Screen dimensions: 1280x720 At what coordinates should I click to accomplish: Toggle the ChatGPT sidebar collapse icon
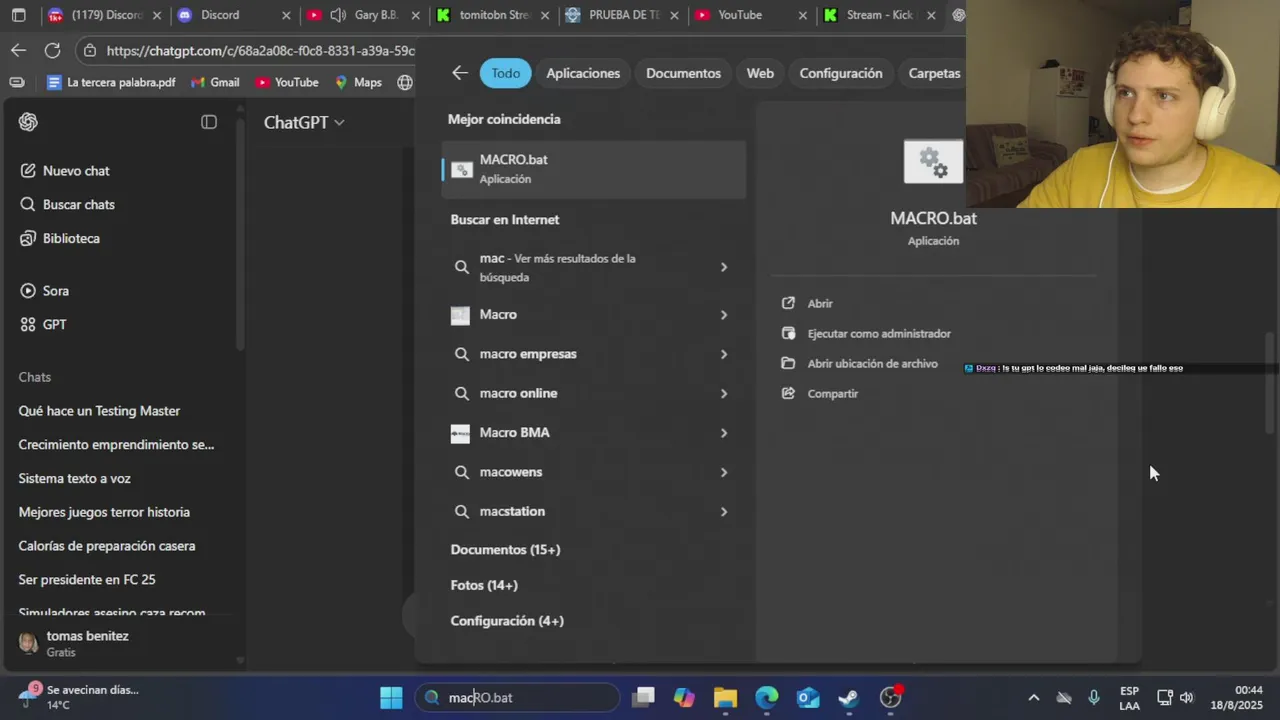(209, 122)
